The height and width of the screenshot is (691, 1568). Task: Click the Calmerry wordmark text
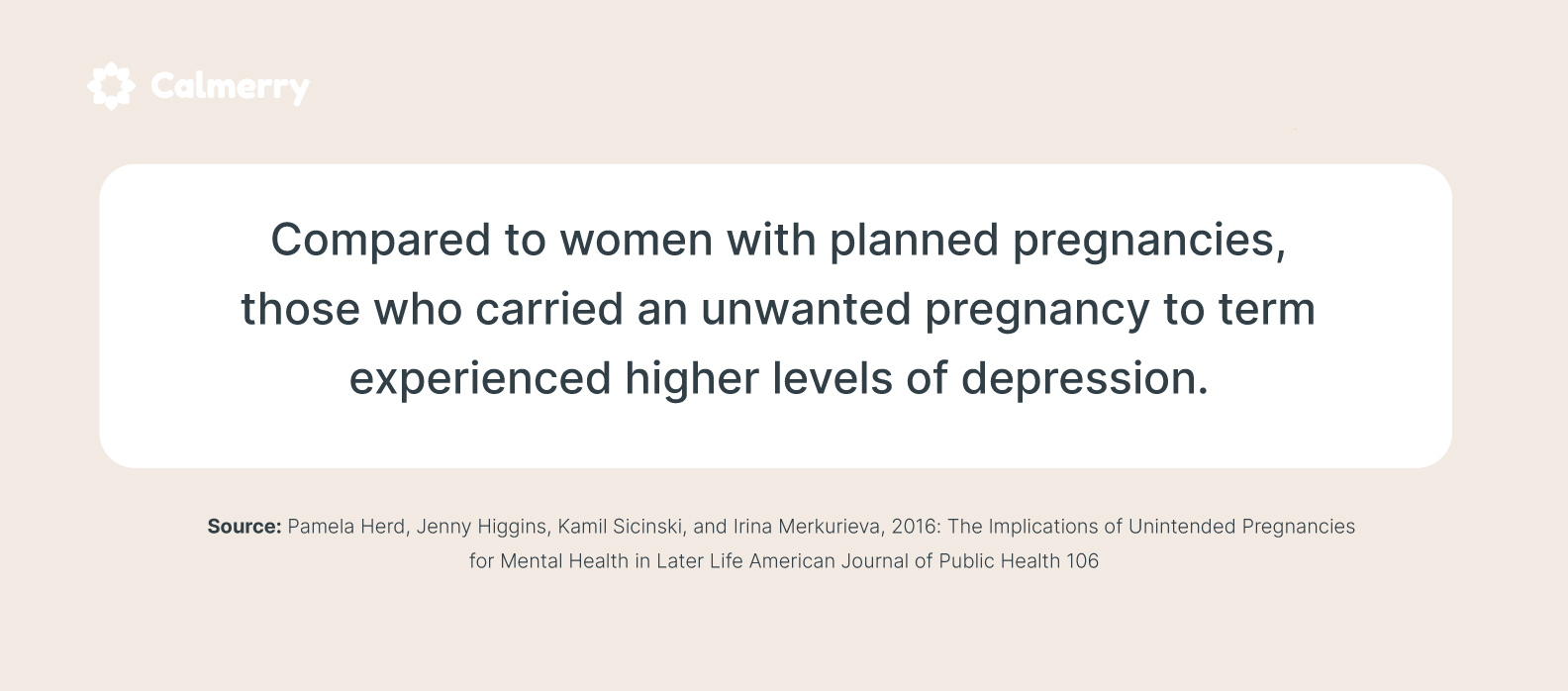click(x=230, y=88)
